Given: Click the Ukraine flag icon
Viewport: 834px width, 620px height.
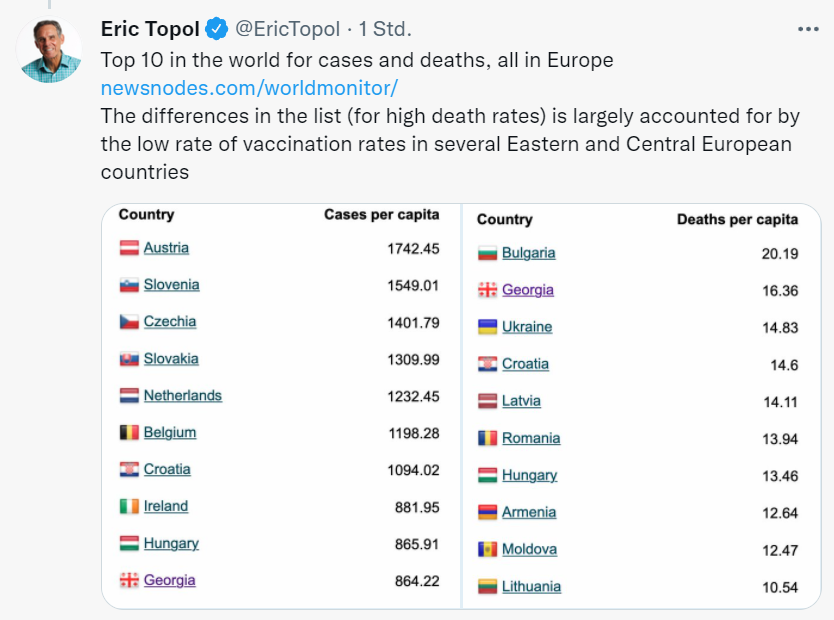Looking at the screenshot, I should click(x=487, y=326).
